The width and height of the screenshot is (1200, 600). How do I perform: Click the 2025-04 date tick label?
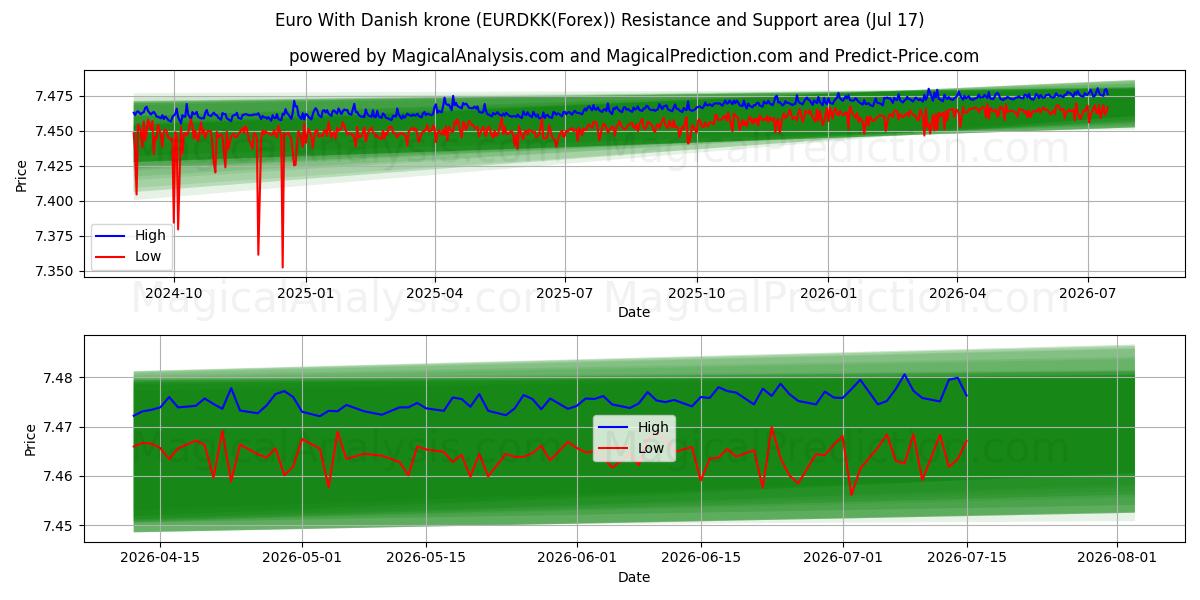pos(435,293)
